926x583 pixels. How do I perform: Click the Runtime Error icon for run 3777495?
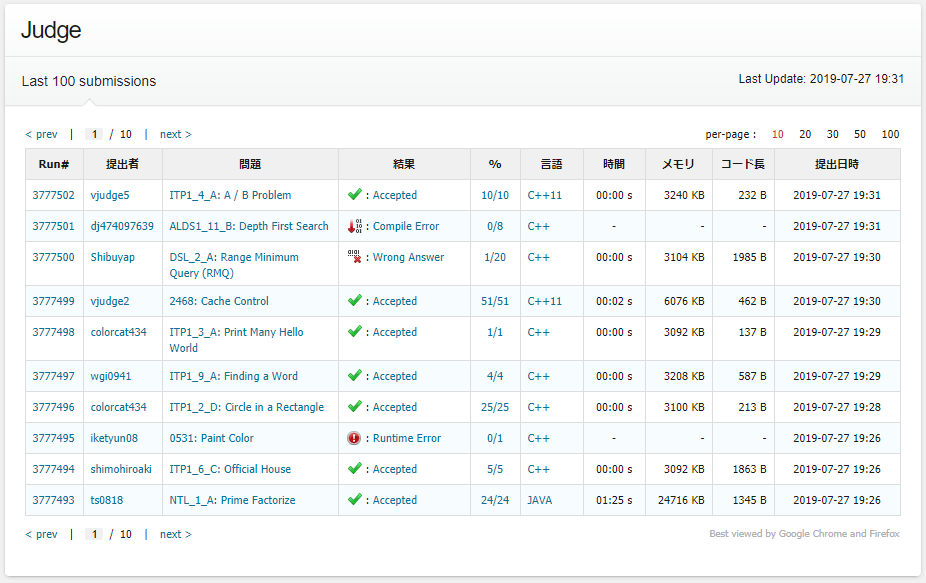(x=354, y=438)
